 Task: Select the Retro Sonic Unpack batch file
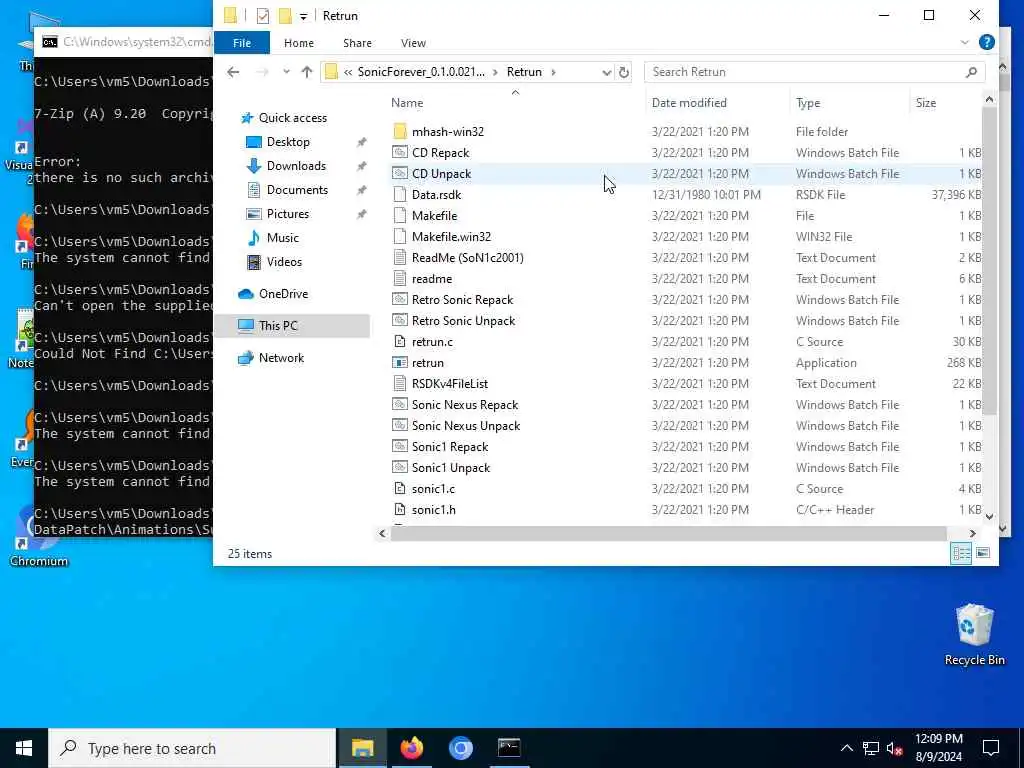coord(463,321)
